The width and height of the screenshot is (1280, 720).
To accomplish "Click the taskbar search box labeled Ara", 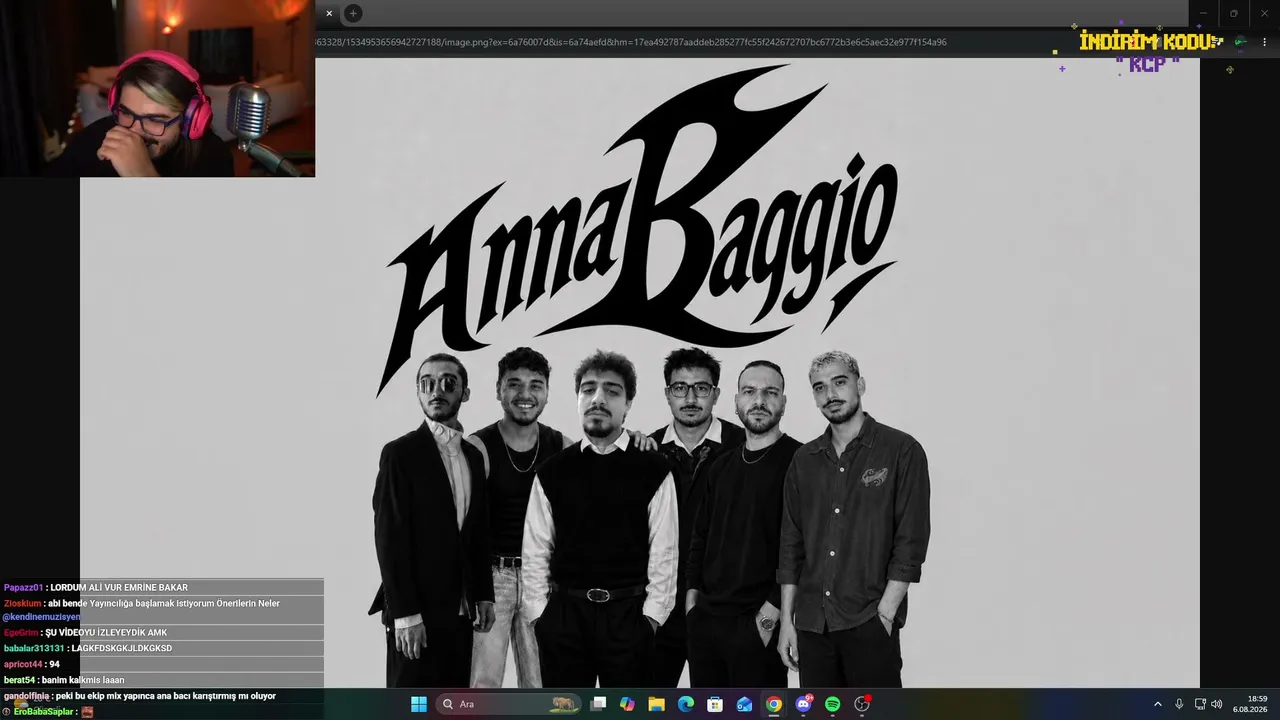I will pyautogui.click(x=510, y=704).
